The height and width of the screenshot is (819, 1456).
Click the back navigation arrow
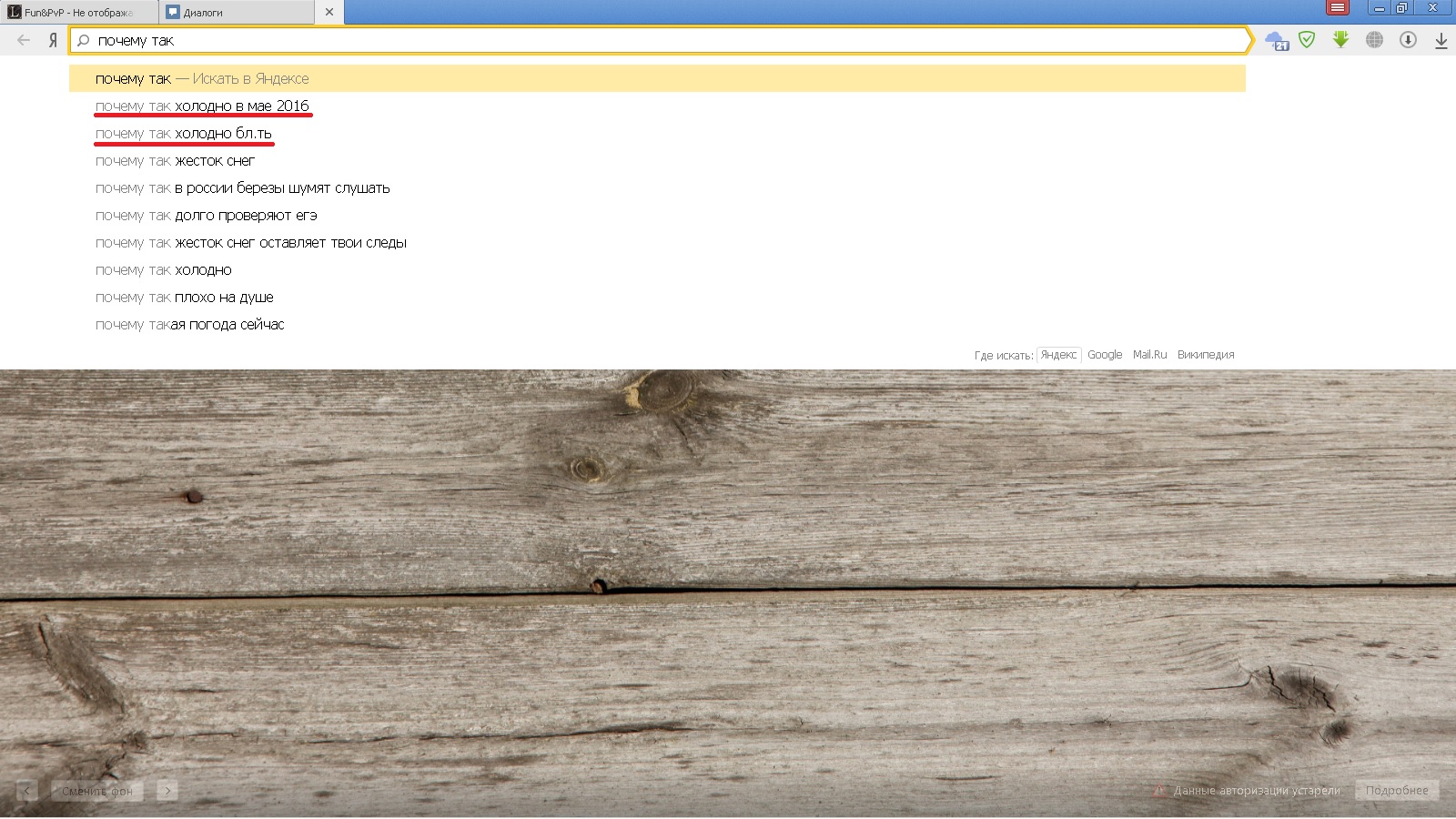point(24,40)
